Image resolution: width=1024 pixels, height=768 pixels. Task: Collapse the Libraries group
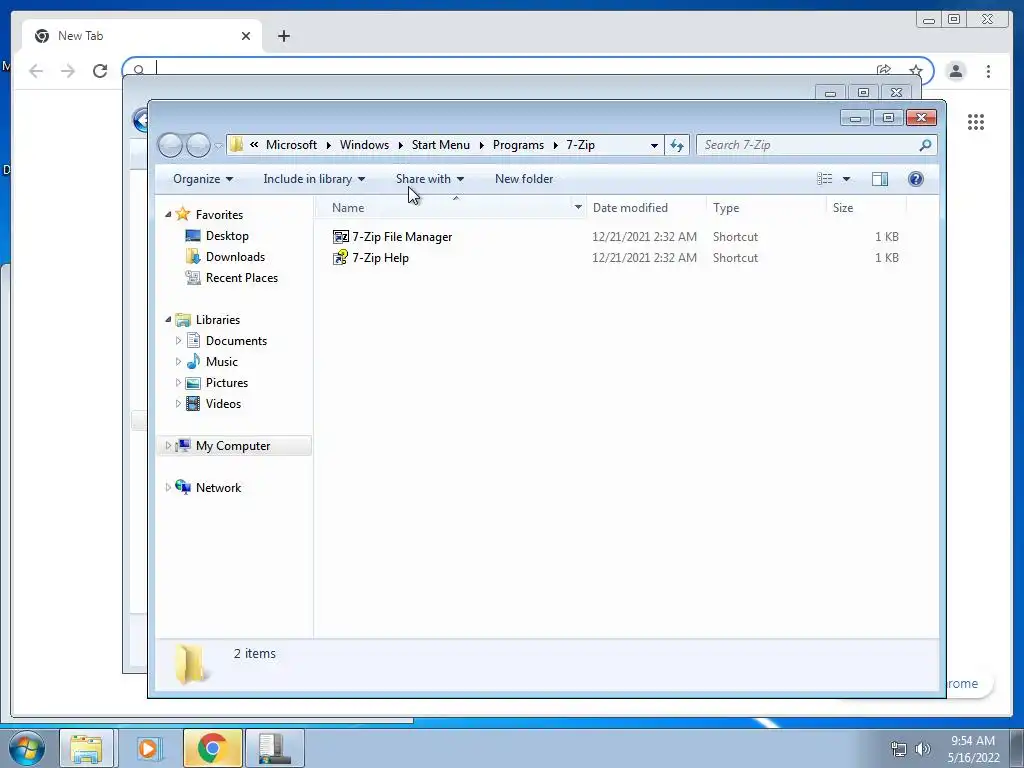(168, 319)
